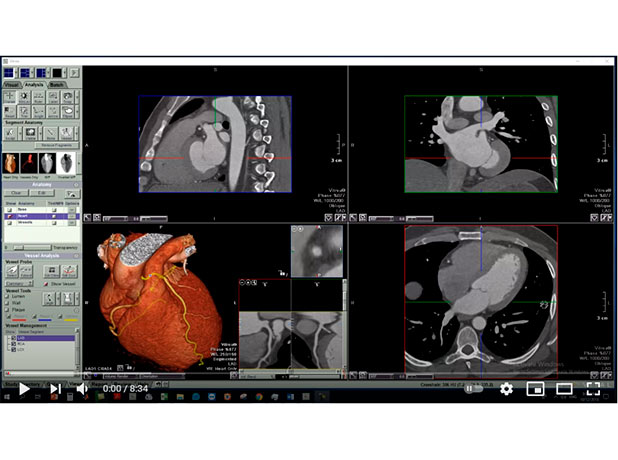Open the video settings gear icon
Viewport: 618px width, 460px height.
tap(506, 388)
